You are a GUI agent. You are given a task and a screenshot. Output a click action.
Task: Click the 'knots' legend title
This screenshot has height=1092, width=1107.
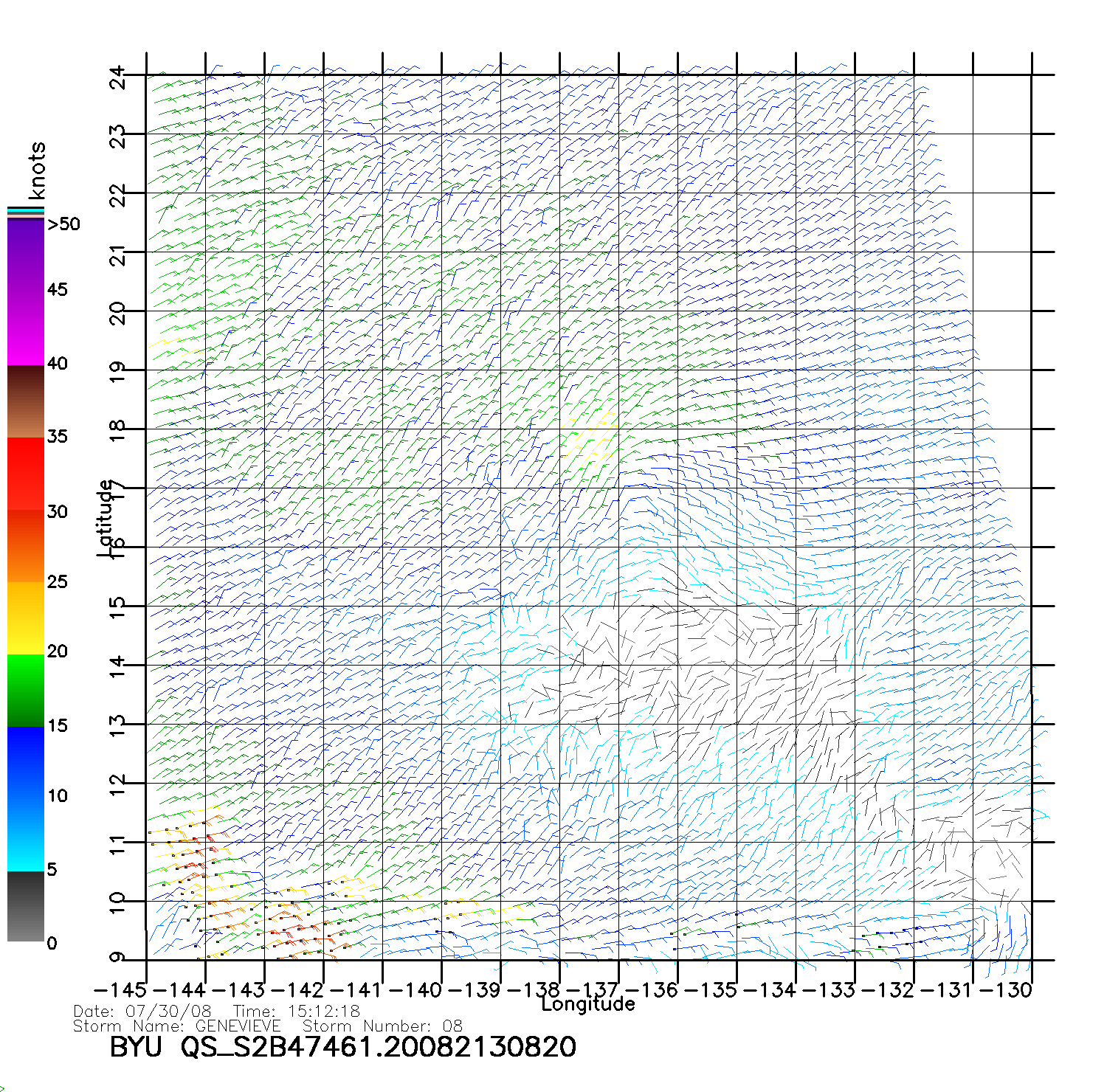[x=37, y=170]
